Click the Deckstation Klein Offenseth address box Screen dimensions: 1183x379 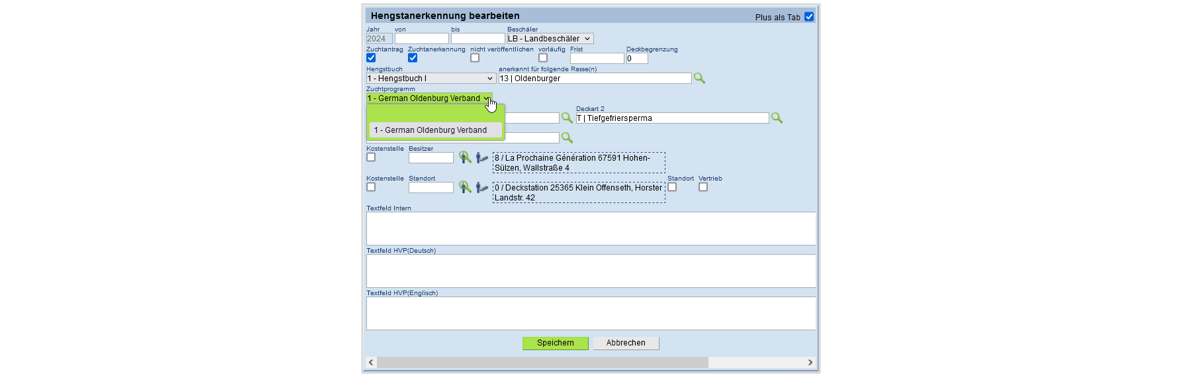tap(579, 192)
